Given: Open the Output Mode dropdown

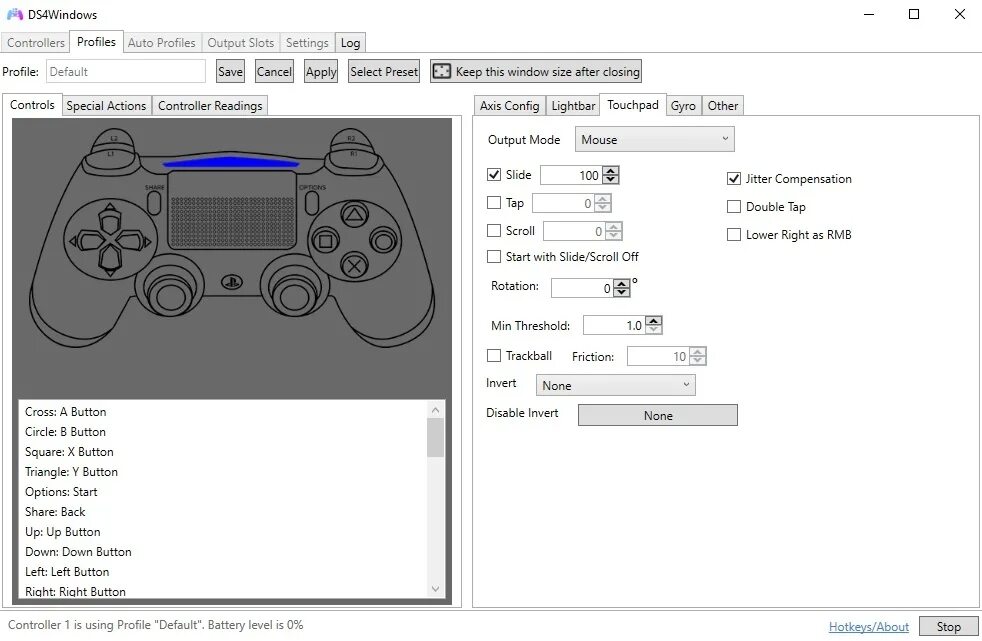Looking at the screenshot, I should [654, 140].
